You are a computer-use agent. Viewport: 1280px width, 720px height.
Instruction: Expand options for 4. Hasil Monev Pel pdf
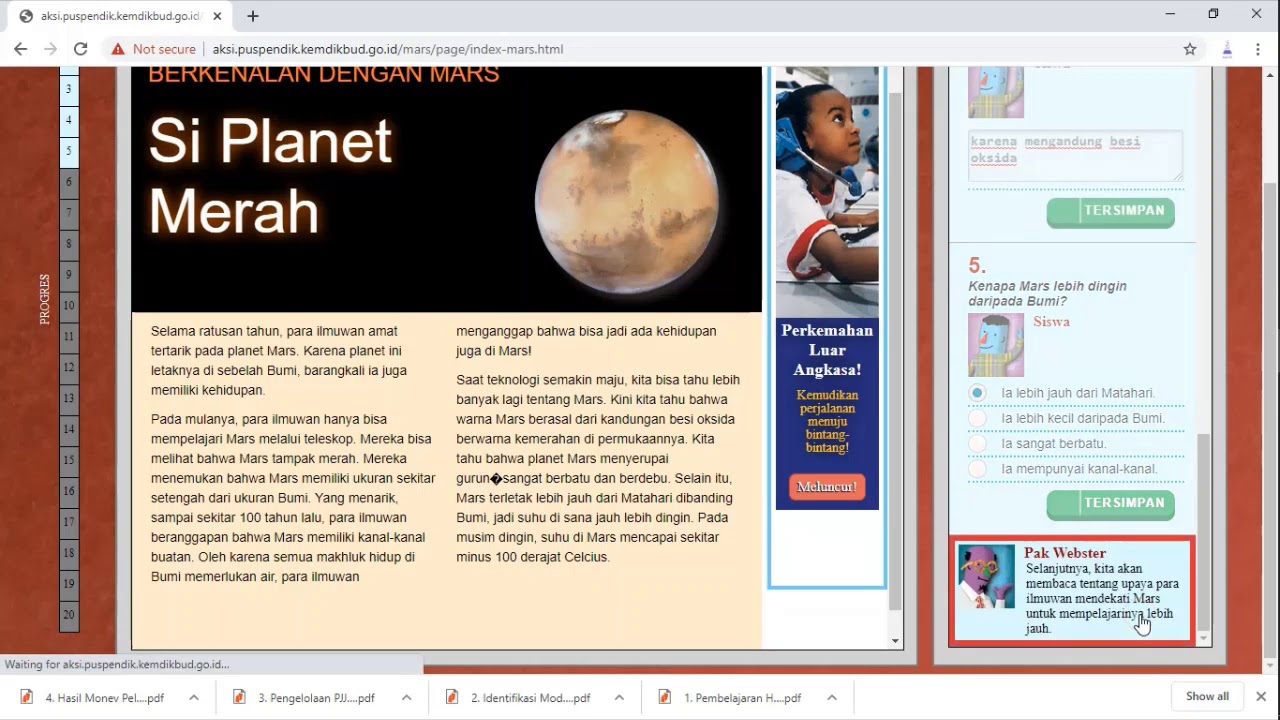(194, 698)
